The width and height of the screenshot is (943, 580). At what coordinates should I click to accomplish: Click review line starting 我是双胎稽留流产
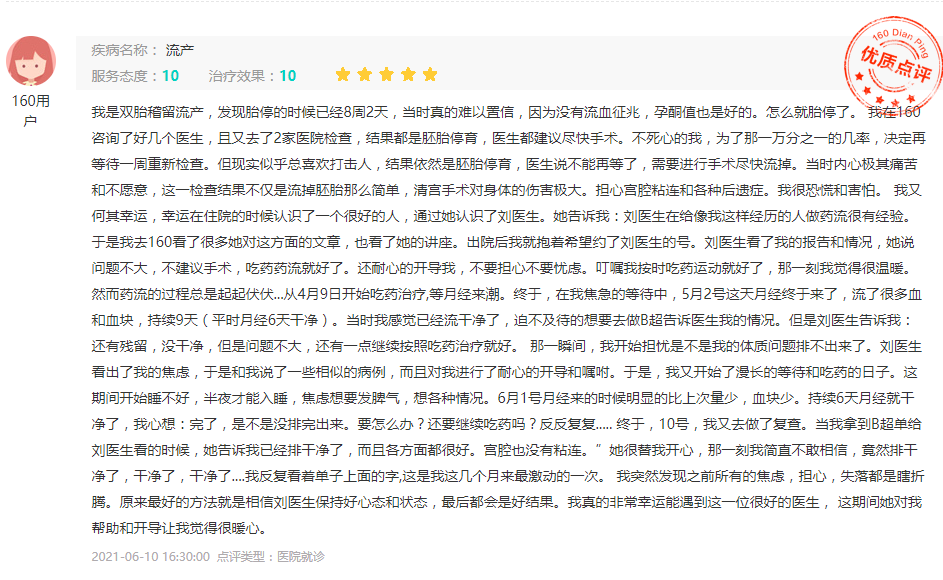[x=506, y=112]
